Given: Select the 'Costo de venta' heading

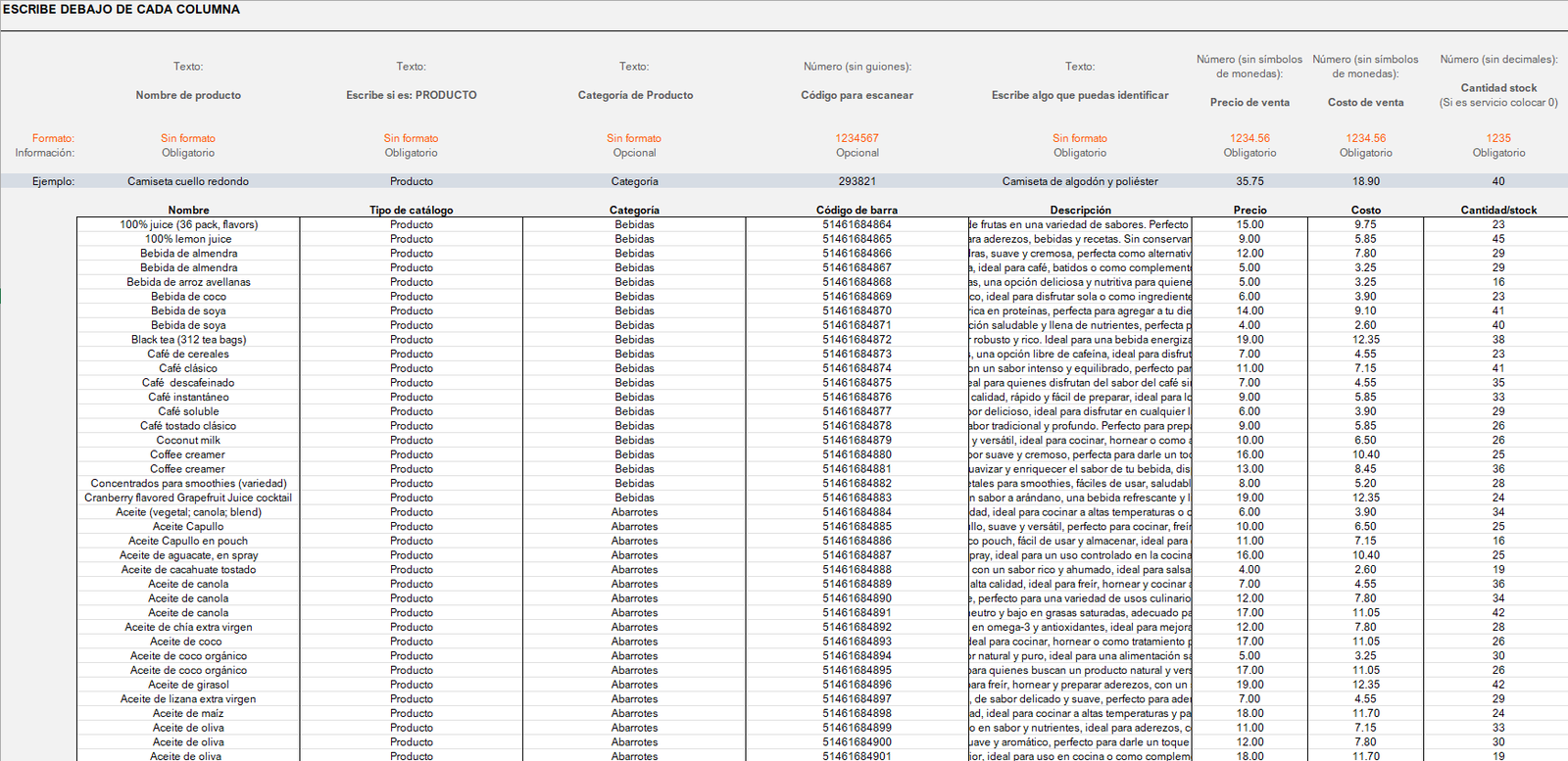Looking at the screenshot, I should [x=1366, y=102].
